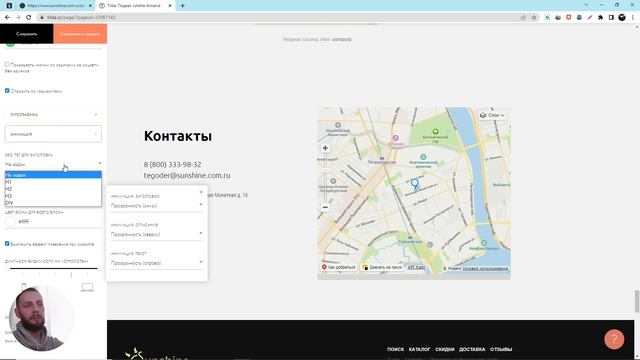The width and height of the screenshot is (640, 360).
Task: Click the orange Save and close button
Action: [80, 34]
